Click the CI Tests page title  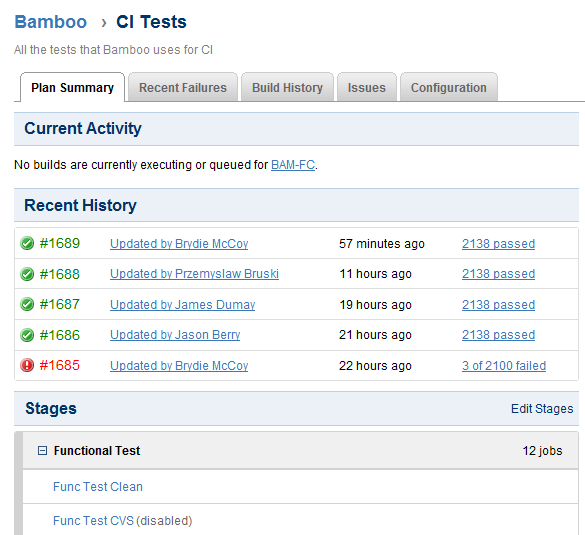151,22
